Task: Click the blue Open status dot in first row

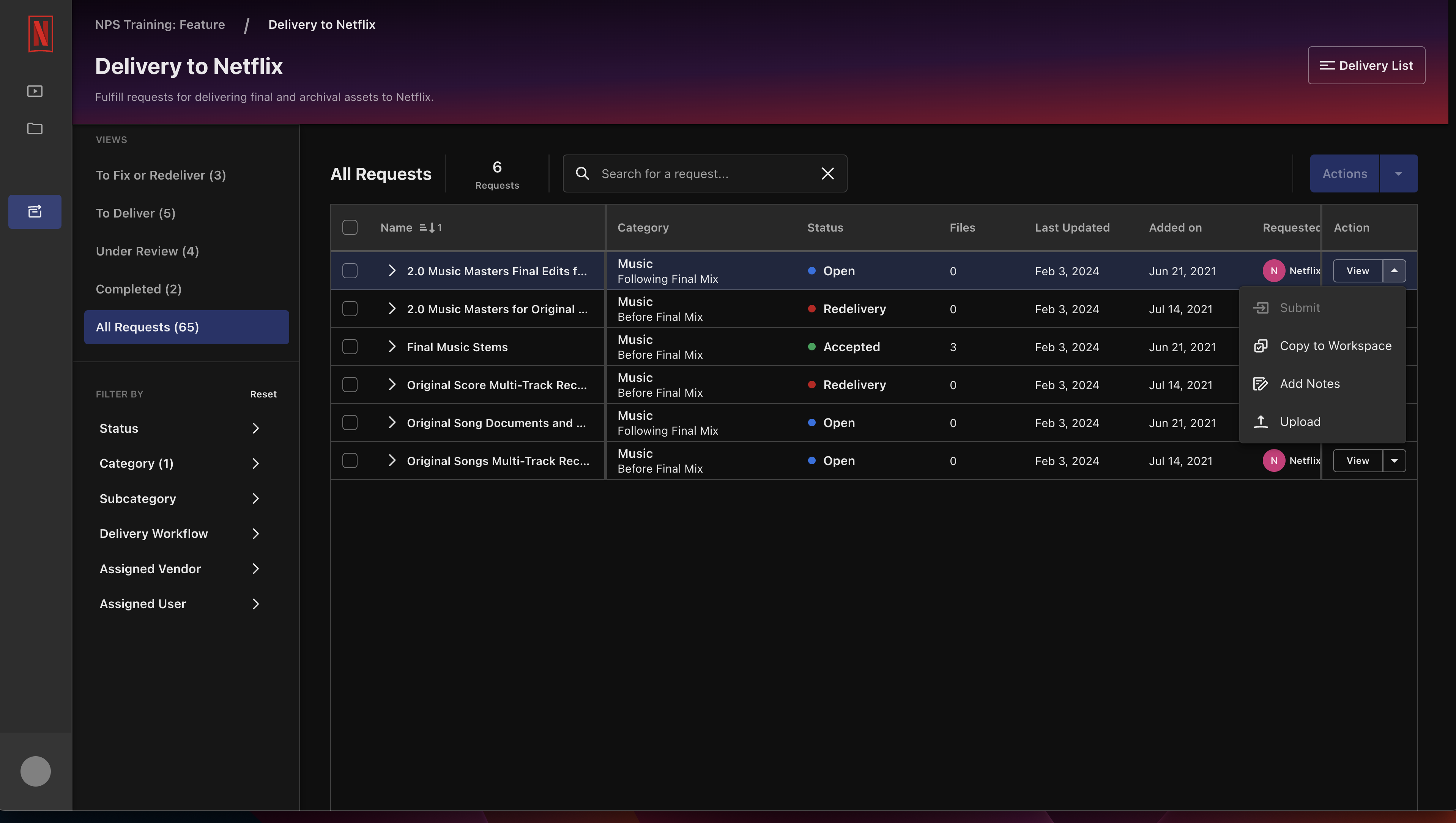Action: click(812, 271)
